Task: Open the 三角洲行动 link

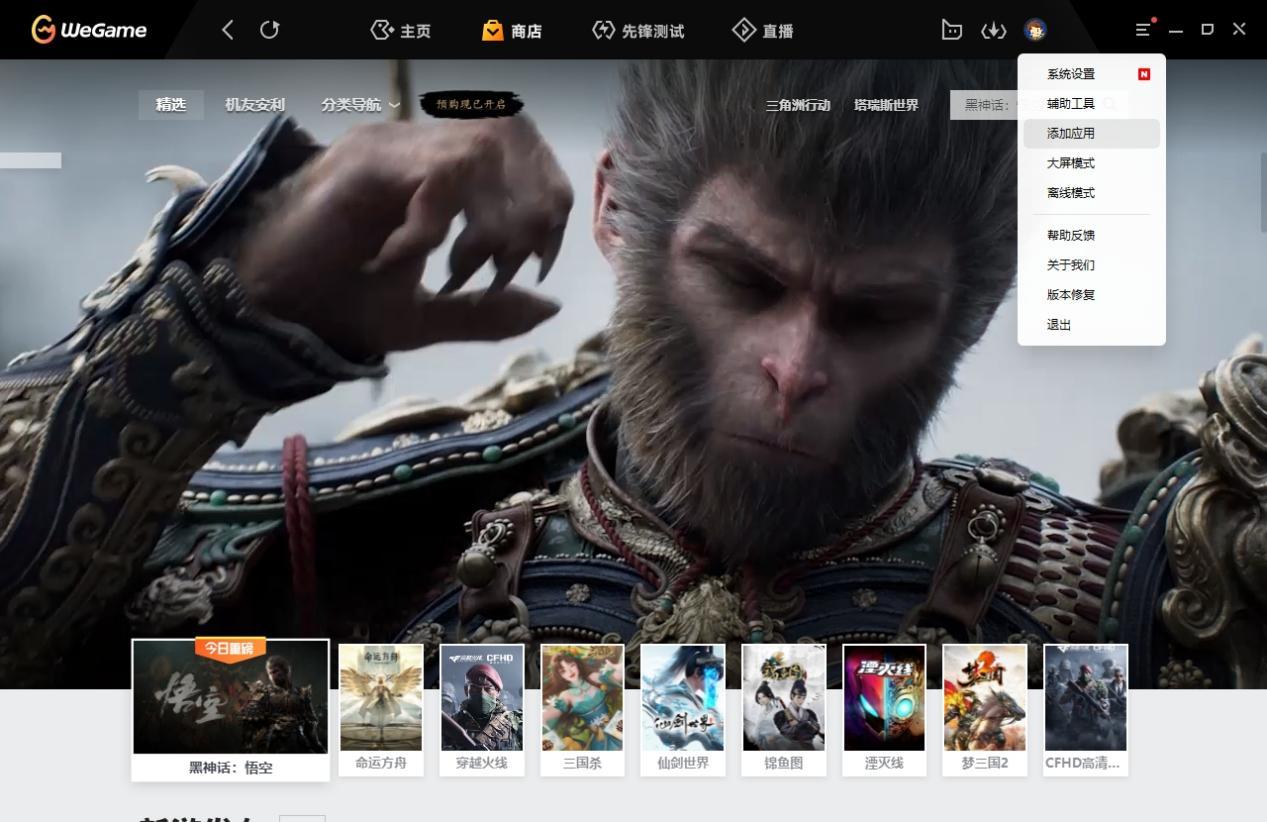Action: point(798,105)
